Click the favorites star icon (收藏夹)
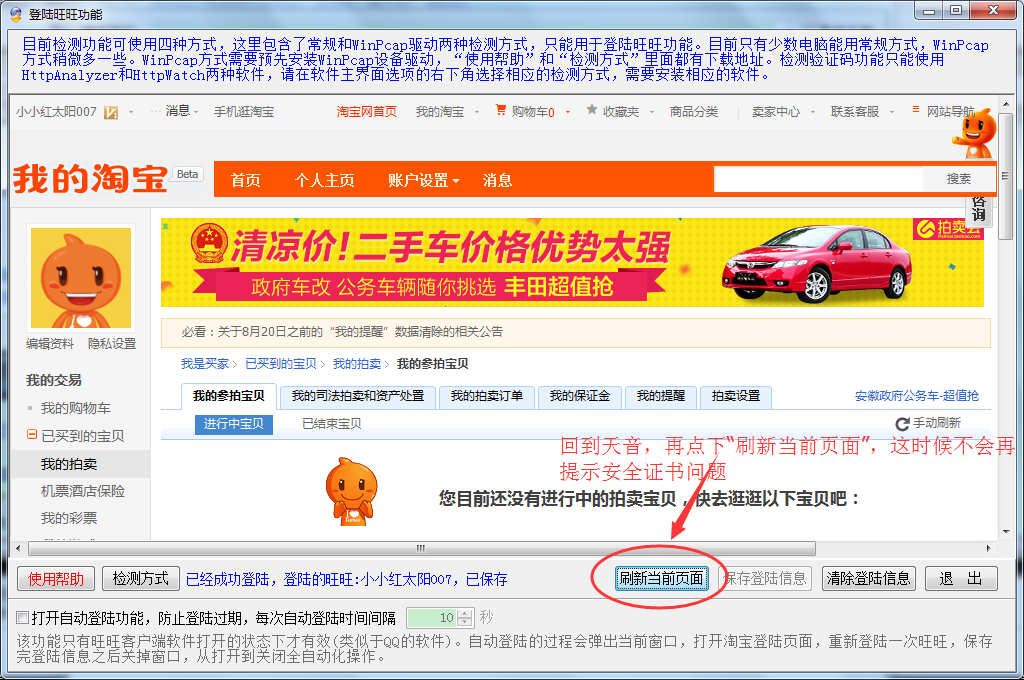Screen dimensions: 1024x680 coord(592,111)
